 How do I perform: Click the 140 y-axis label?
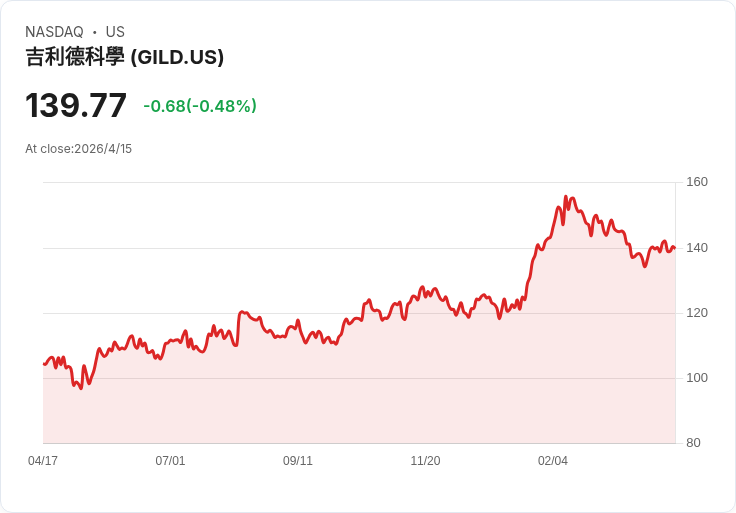tap(697, 247)
